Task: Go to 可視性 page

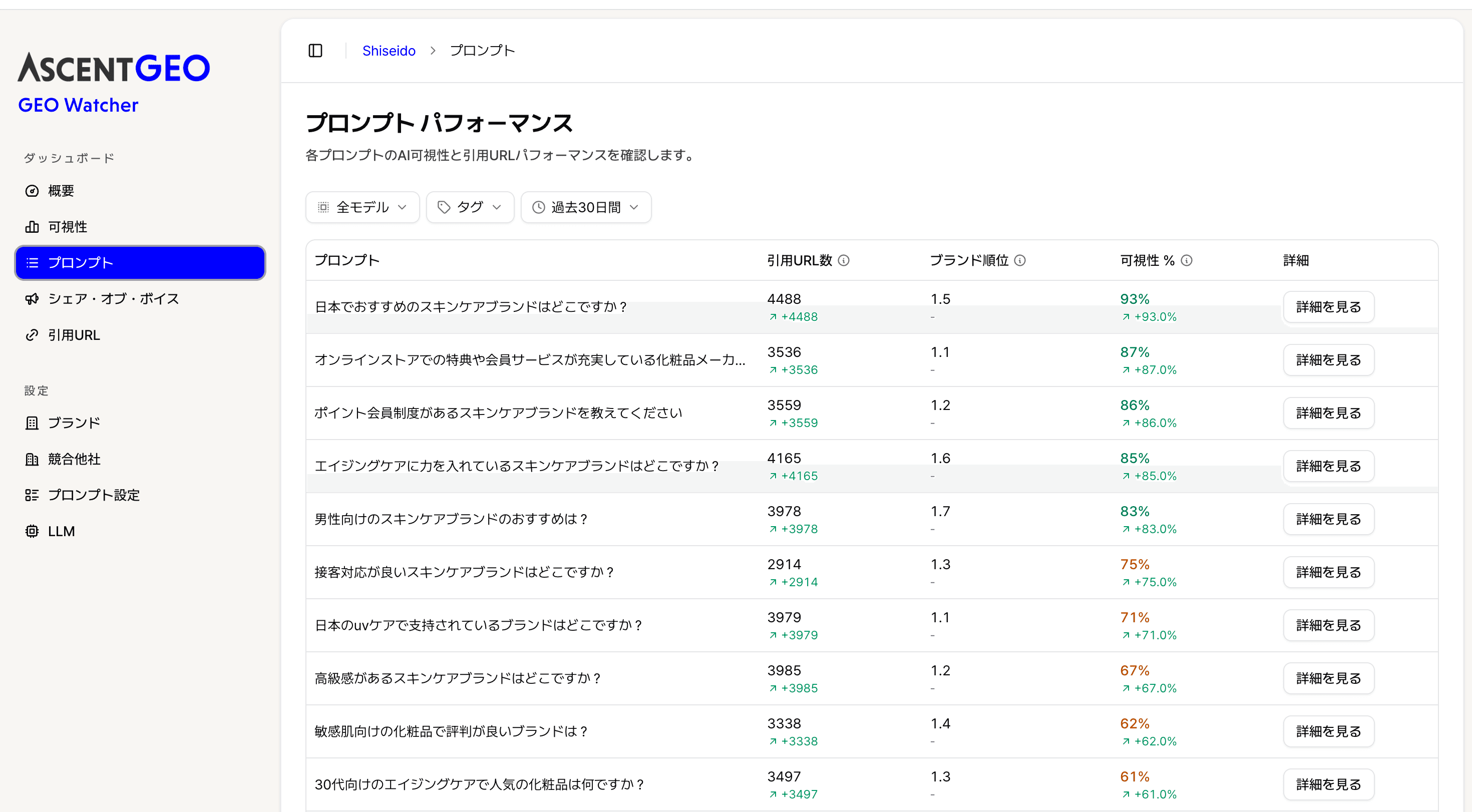Action: point(140,227)
